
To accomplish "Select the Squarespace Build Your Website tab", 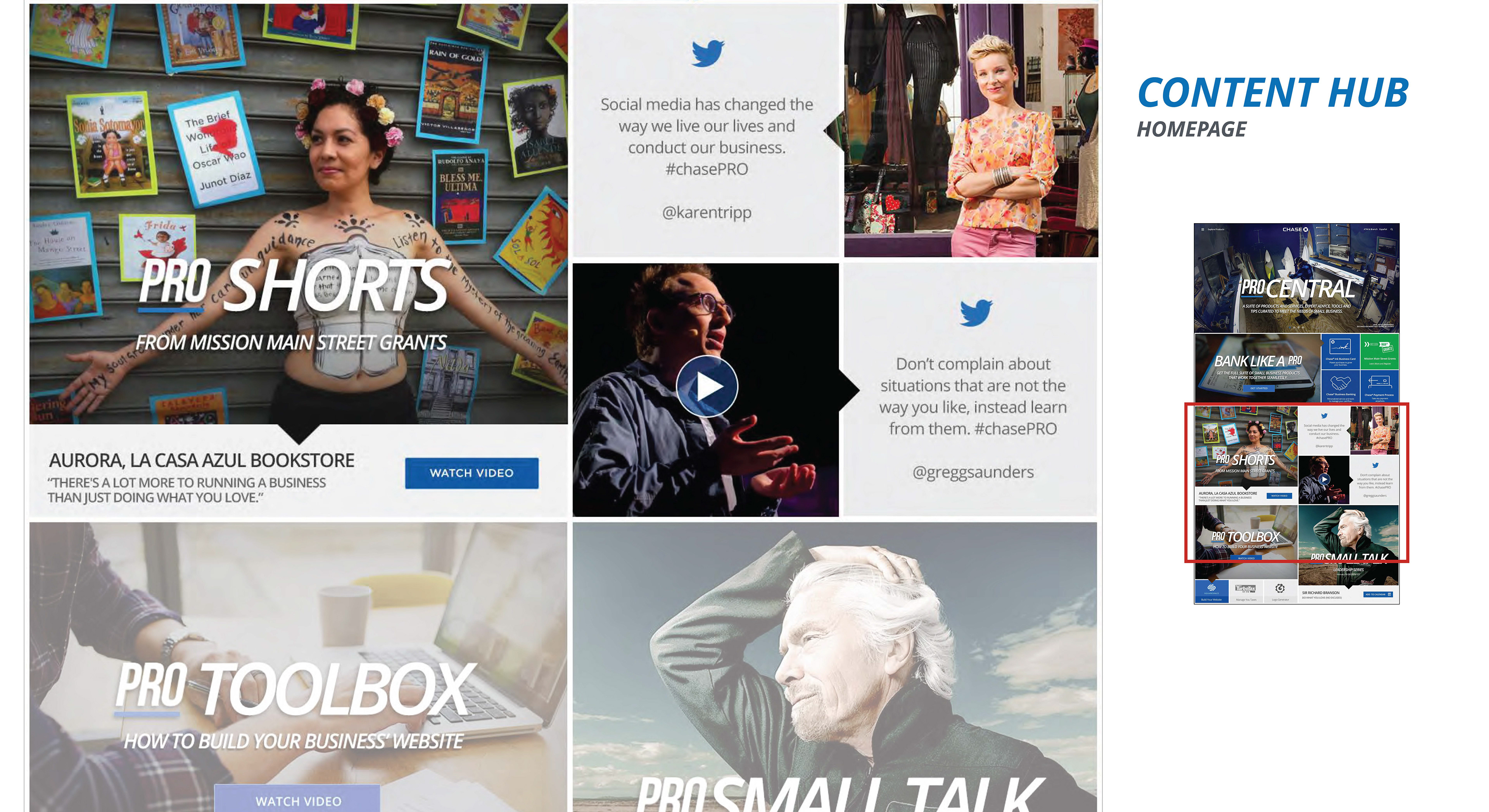I will 1211,591.
